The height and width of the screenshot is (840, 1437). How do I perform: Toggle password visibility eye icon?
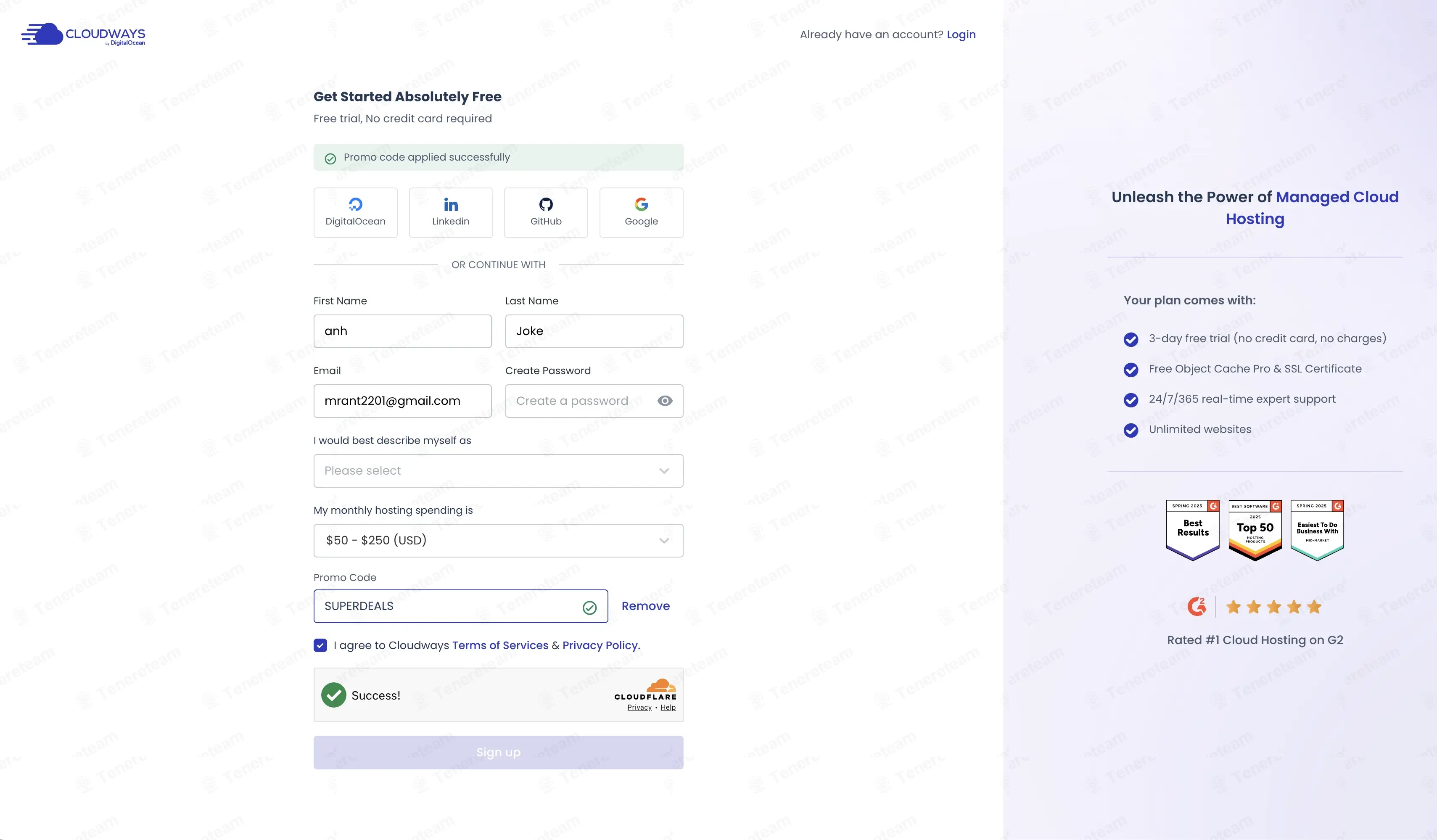(x=664, y=401)
